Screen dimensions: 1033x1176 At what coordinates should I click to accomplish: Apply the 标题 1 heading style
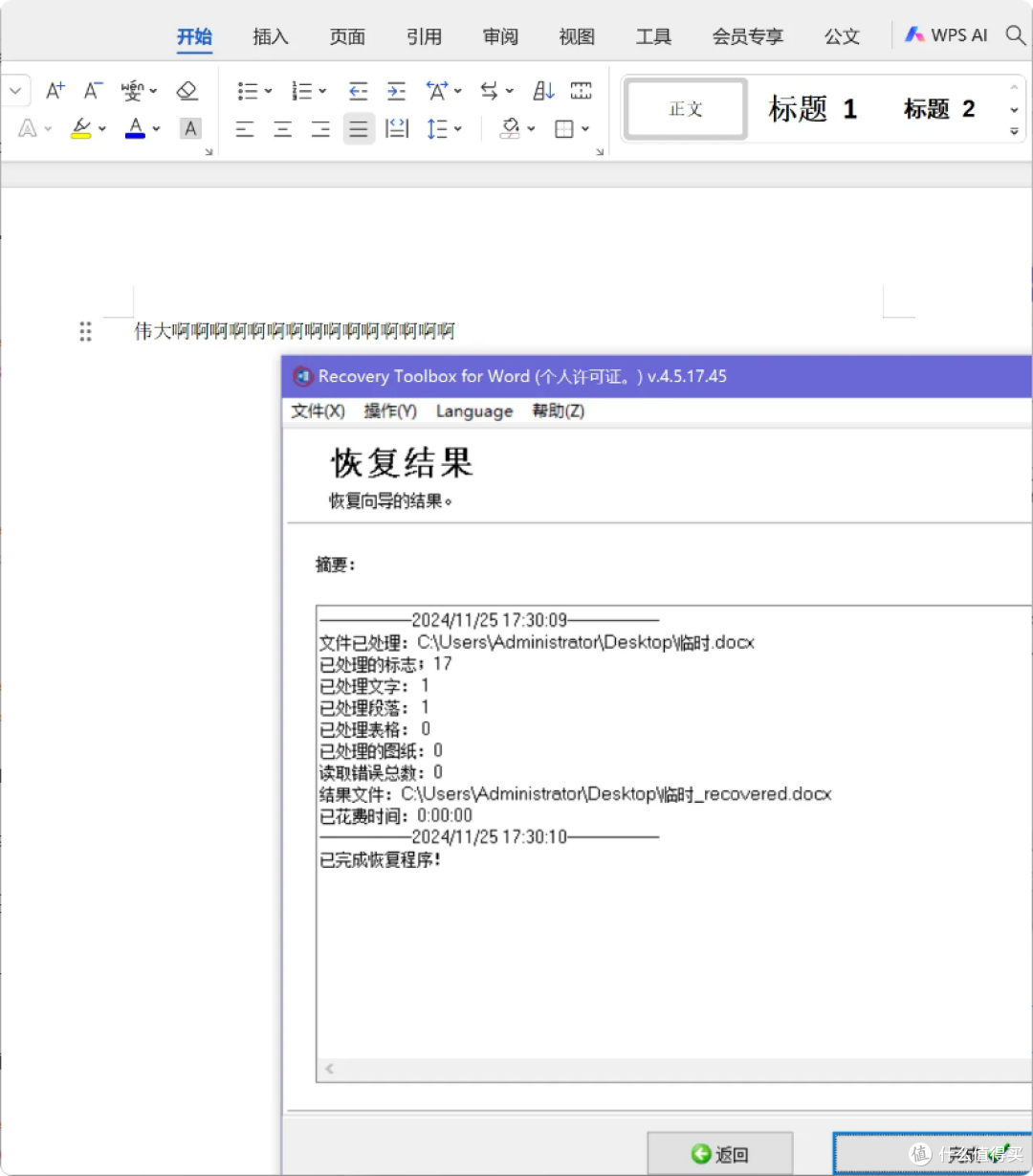click(812, 109)
